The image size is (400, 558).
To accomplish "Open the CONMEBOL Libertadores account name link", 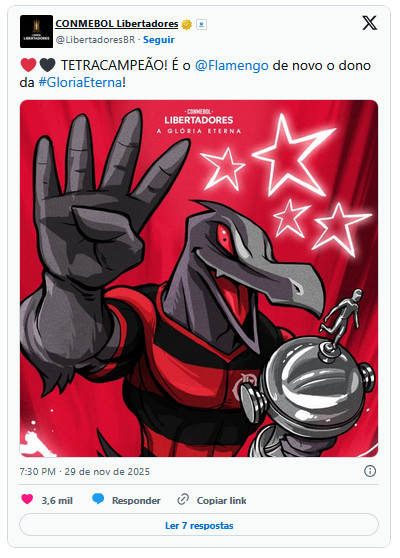I will pos(117,24).
